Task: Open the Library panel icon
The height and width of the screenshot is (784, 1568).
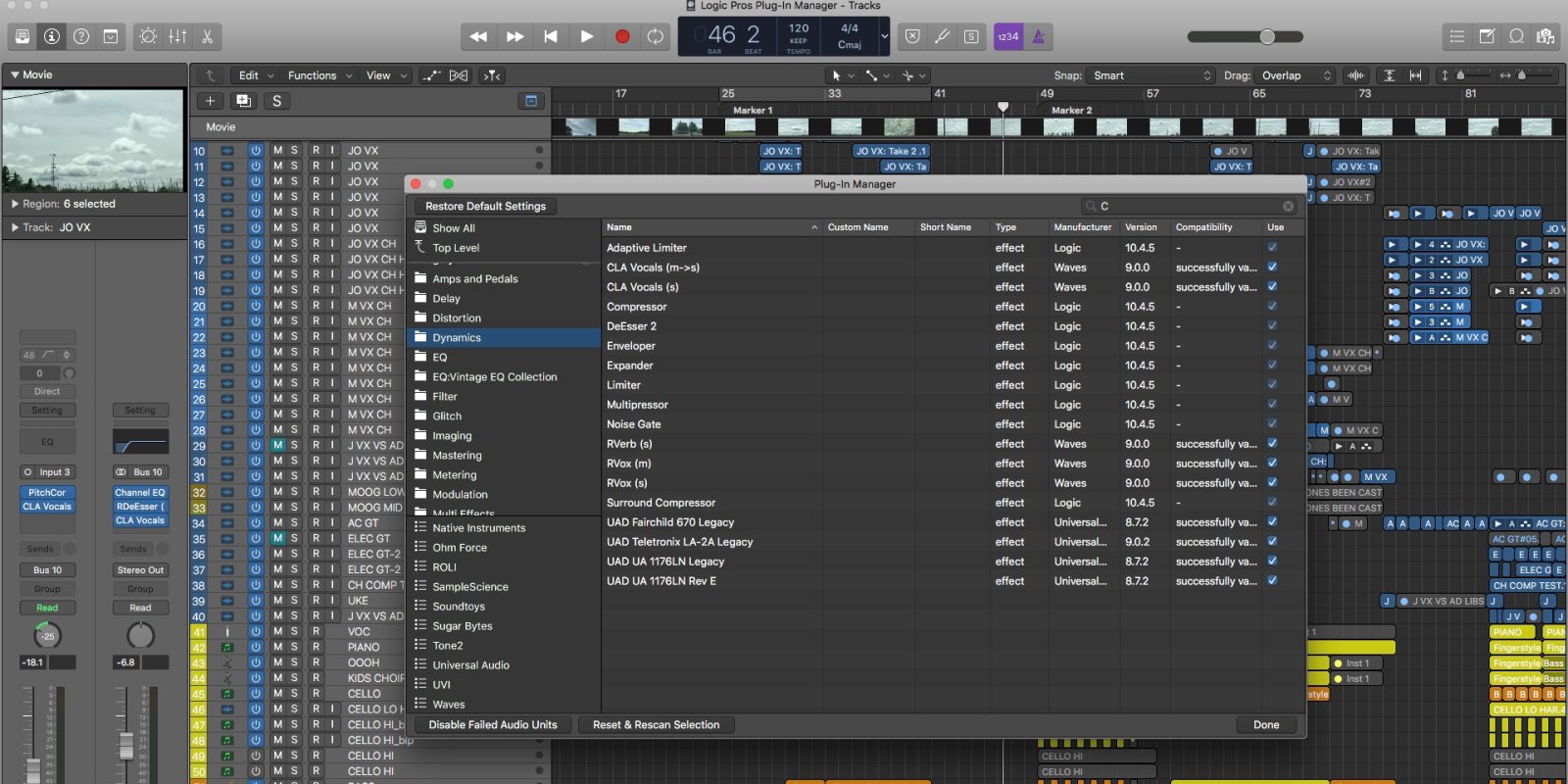Action: (23, 36)
